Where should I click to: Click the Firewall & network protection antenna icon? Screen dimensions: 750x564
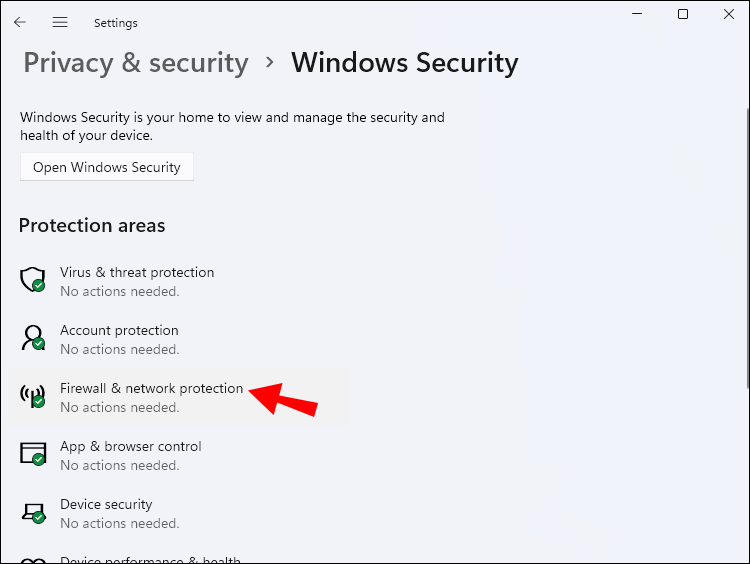click(33, 395)
